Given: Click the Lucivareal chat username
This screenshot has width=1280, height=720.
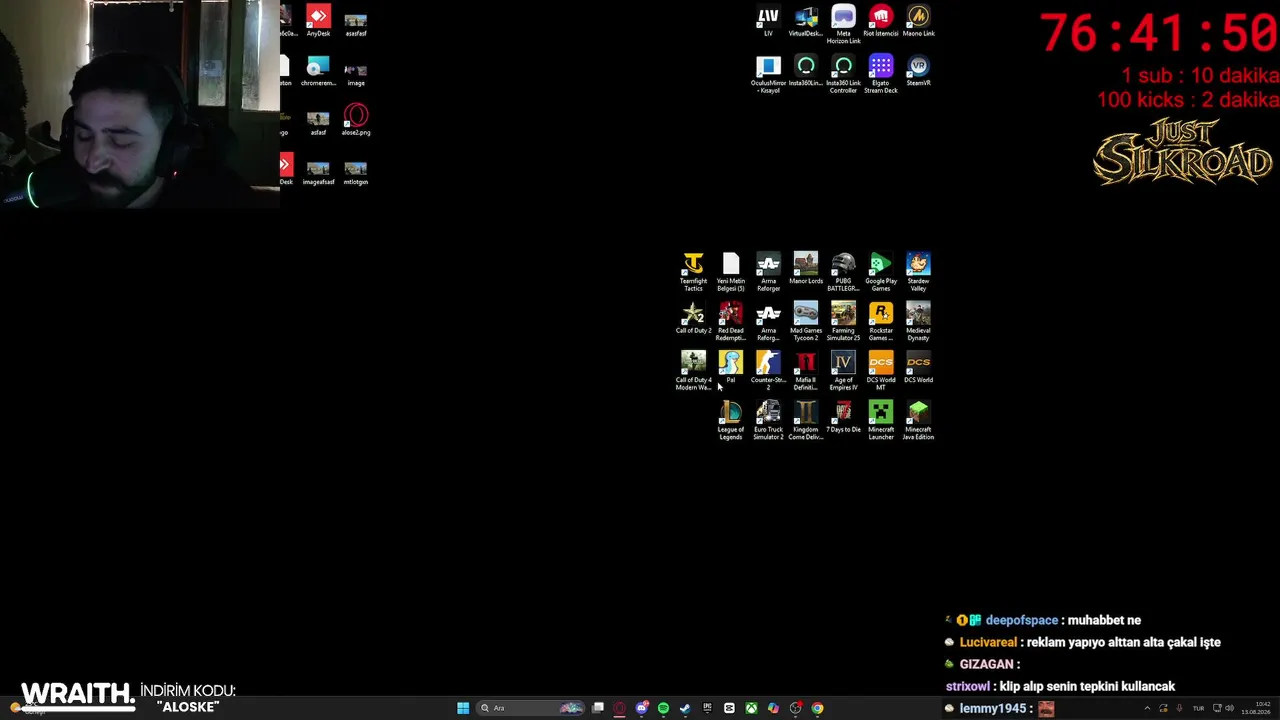Looking at the screenshot, I should pyautogui.click(x=988, y=642).
